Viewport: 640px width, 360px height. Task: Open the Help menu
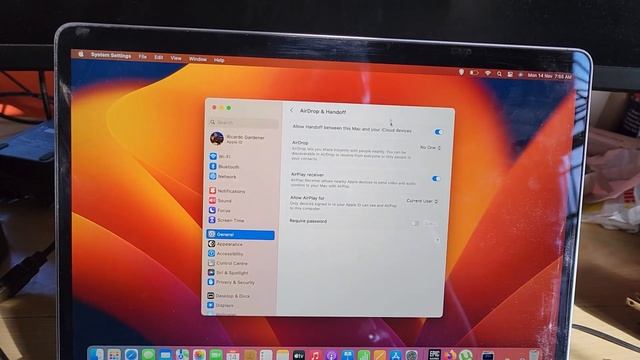219,60
